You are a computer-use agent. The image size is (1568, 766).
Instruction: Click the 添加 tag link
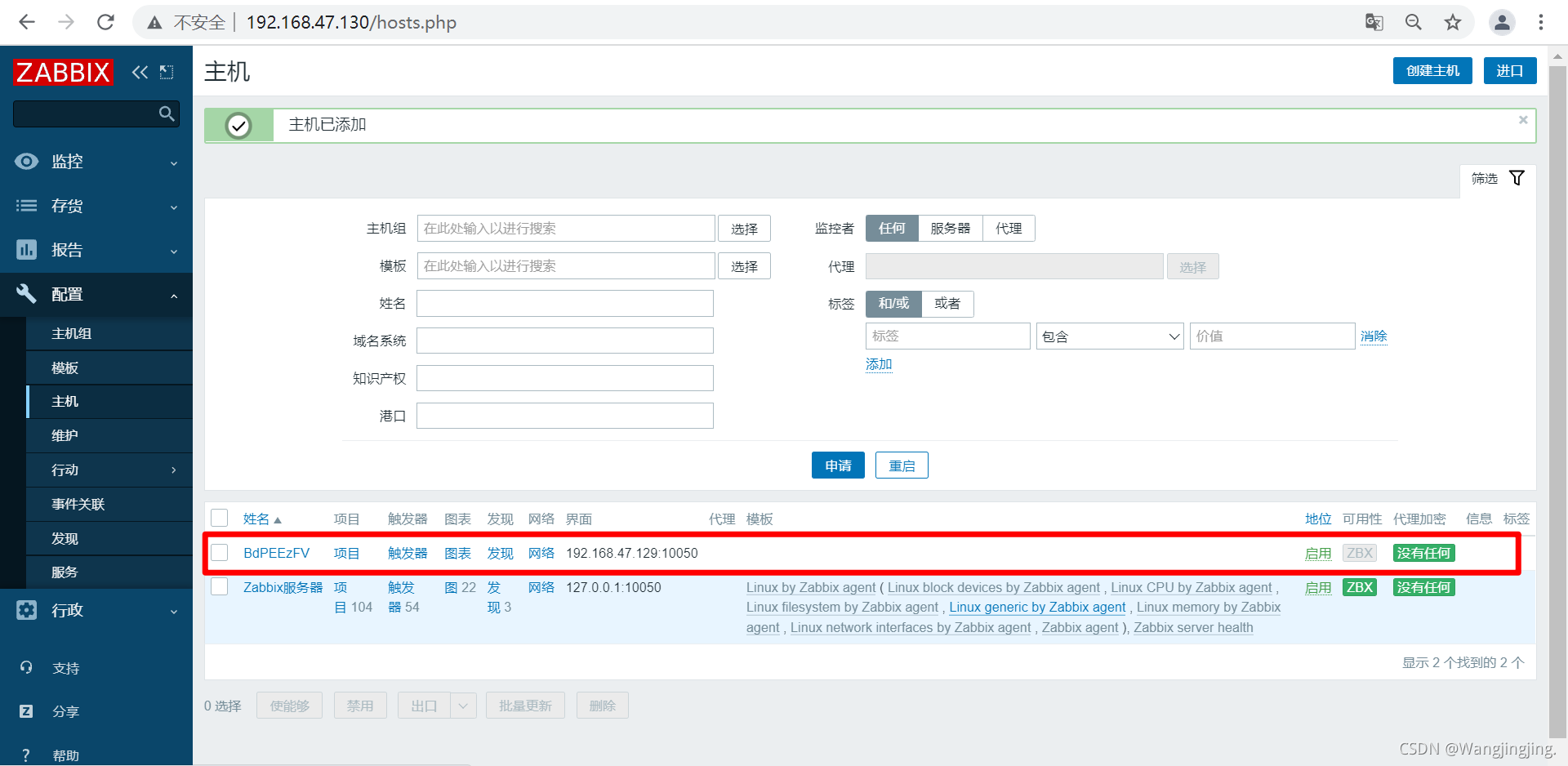pyautogui.click(x=879, y=364)
